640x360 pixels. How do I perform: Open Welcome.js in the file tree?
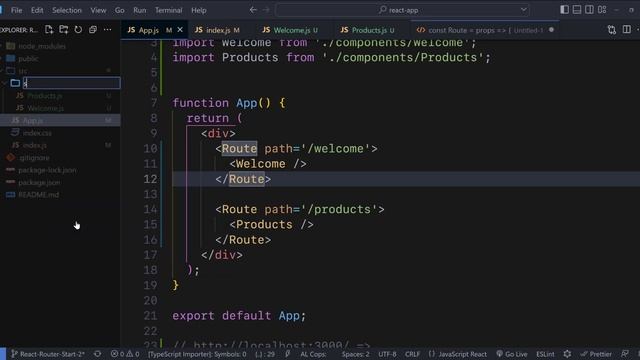[x=45, y=108]
